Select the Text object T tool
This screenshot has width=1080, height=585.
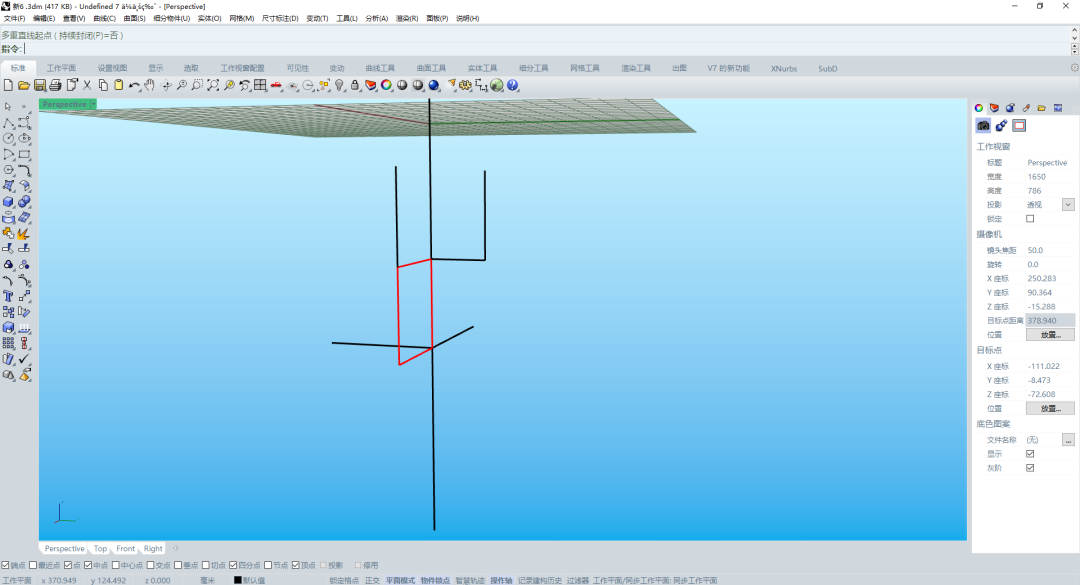point(8,296)
